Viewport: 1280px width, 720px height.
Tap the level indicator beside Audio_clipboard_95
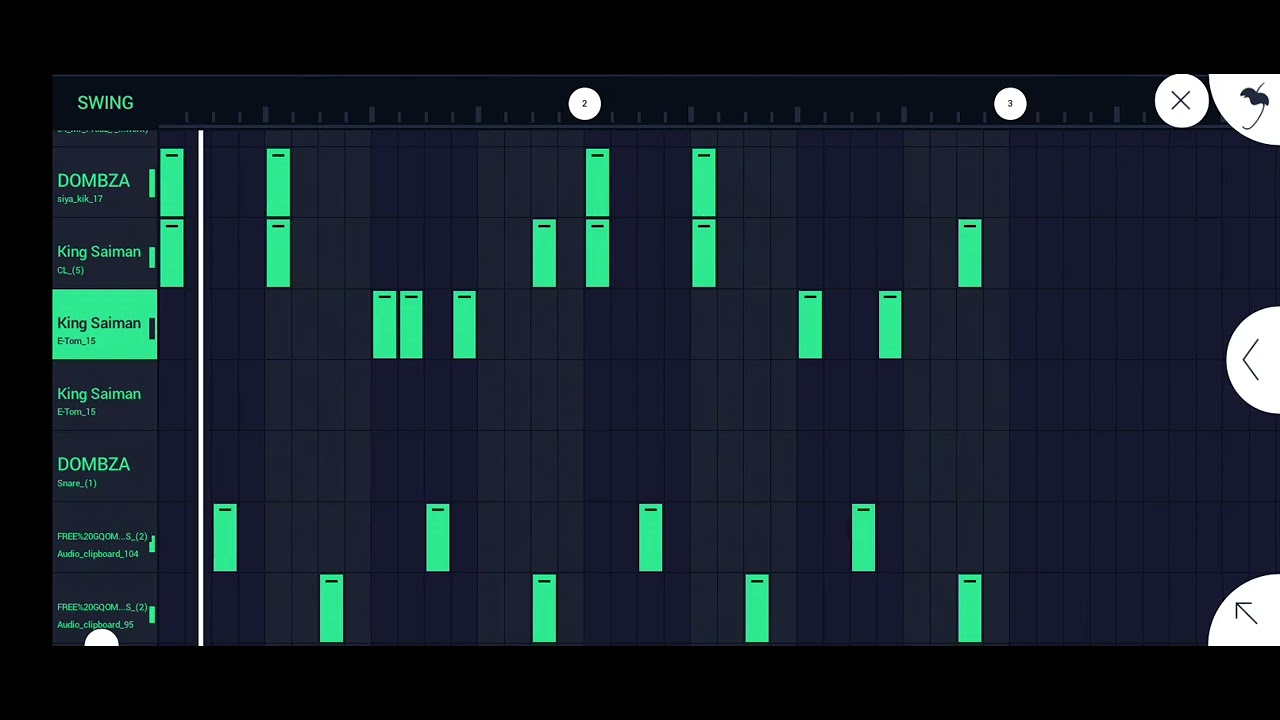pyautogui.click(x=152, y=614)
